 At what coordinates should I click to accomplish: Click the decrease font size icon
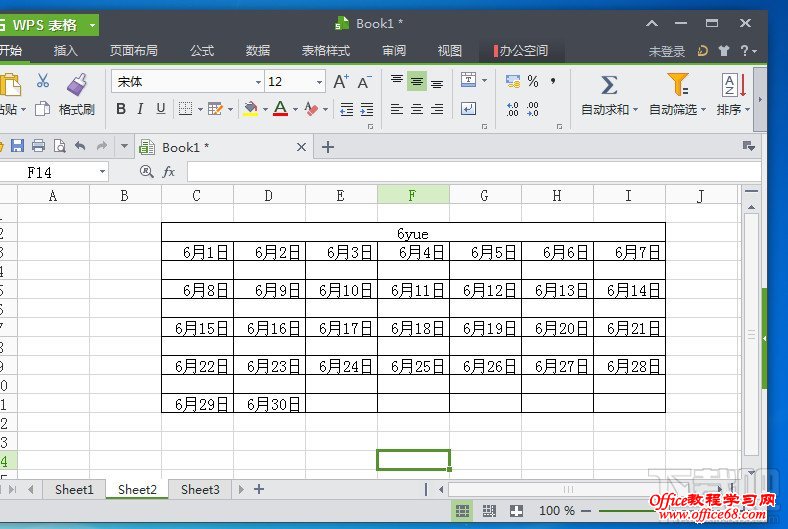(x=364, y=81)
